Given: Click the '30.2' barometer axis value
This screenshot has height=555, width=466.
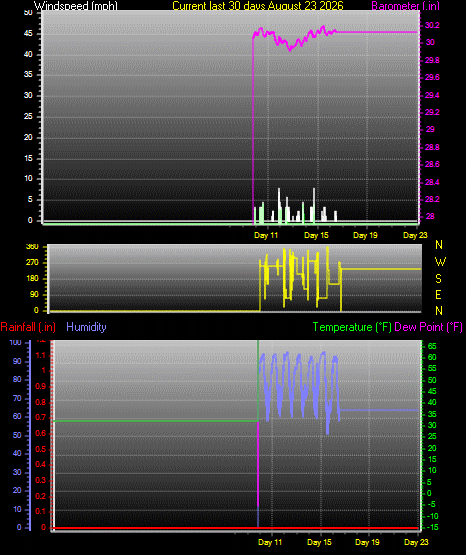Looking at the screenshot, I should pos(432,25).
